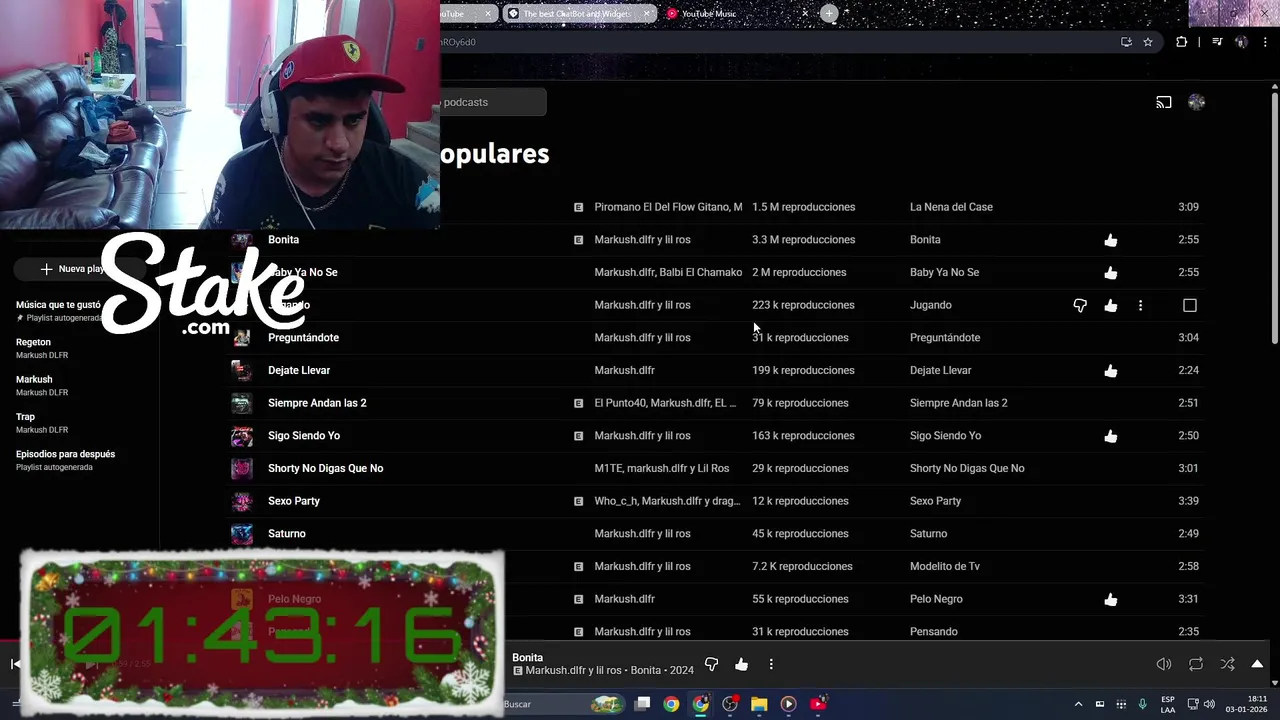Viewport: 1280px width, 720px height.
Task: Like the playing song in player bar
Action: tap(741, 664)
